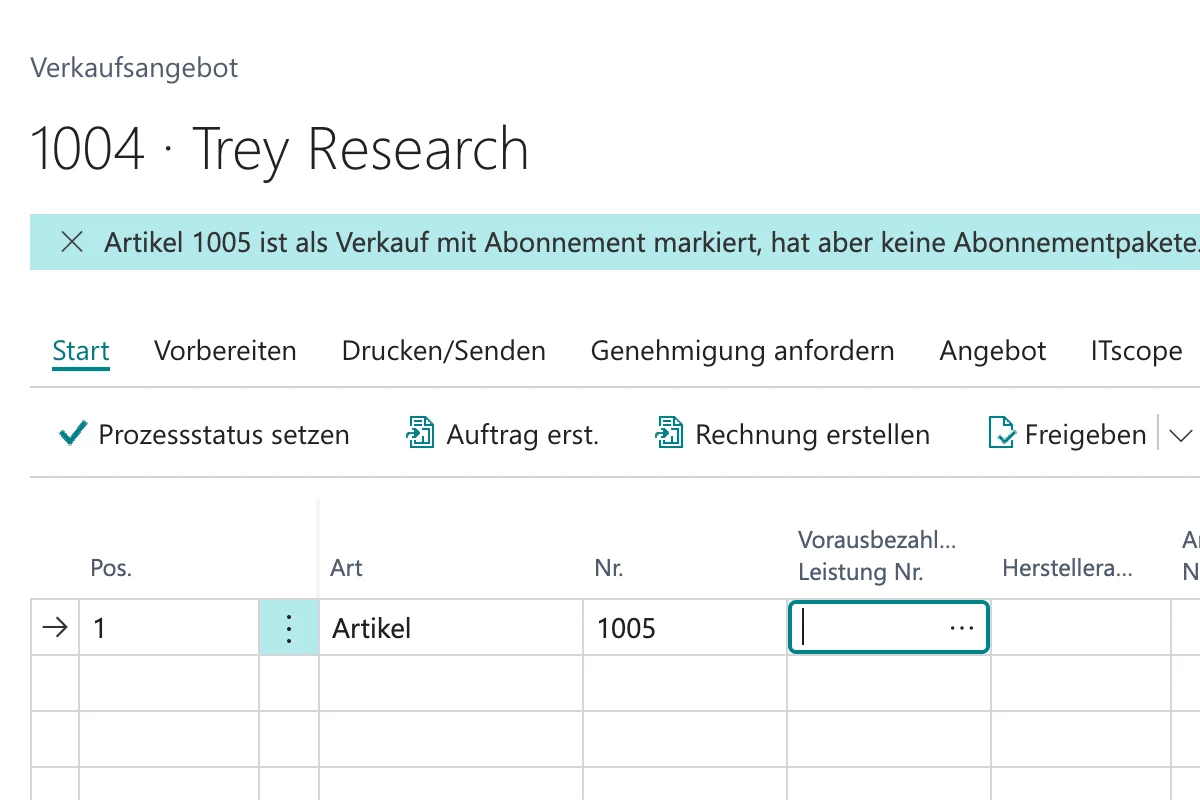The width and height of the screenshot is (1200, 800).
Task: Click the Auftrag erst. document icon
Action: (x=420, y=434)
